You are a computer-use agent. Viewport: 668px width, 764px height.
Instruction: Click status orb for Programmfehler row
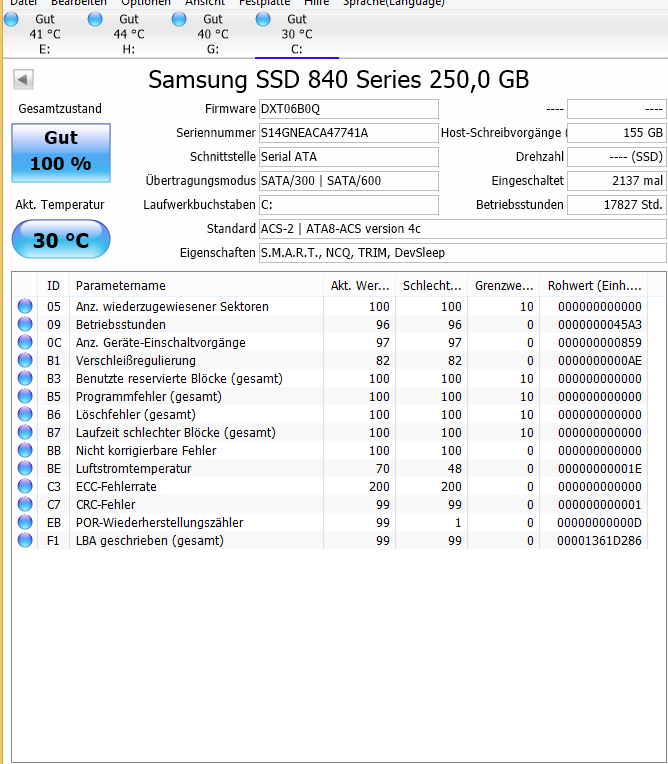click(25, 397)
